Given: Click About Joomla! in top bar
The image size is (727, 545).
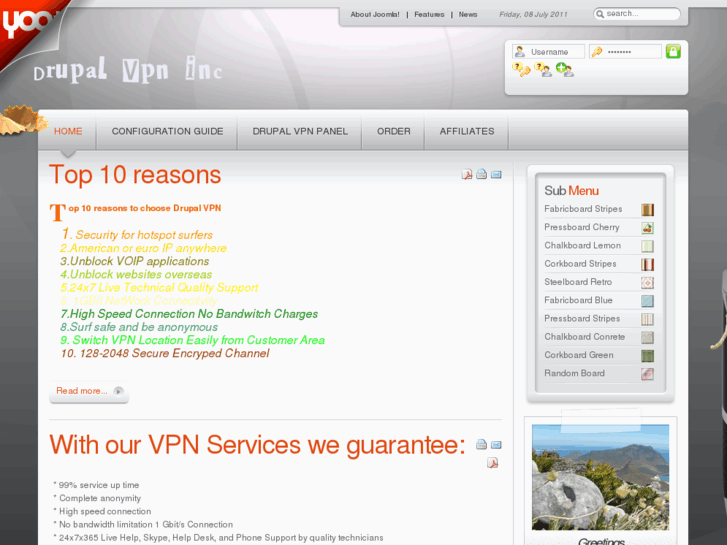Looking at the screenshot, I should click(375, 14).
